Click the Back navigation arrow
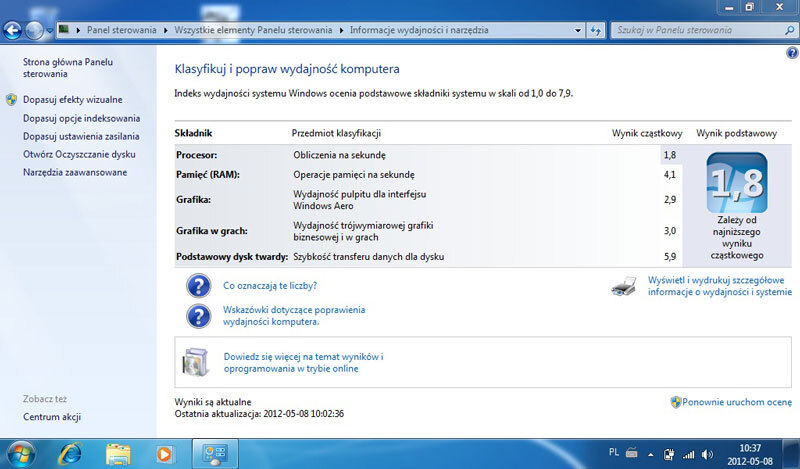Screen dimensions: 800x469 coord(14,30)
